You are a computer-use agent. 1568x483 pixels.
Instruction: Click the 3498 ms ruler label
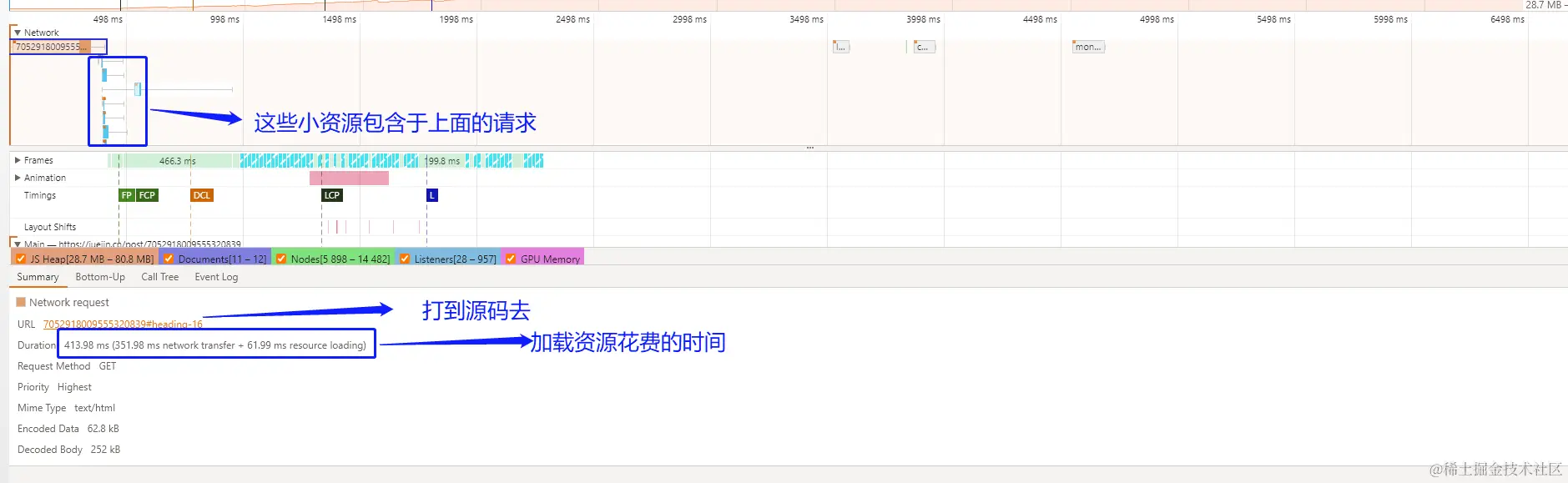806,19
